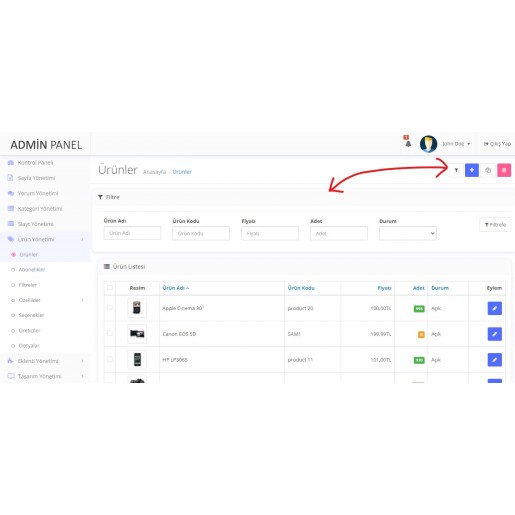This screenshot has width=515, height=515.
Task: Click the Ürünler breadcrumb link
Action: (x=182, y=172)
